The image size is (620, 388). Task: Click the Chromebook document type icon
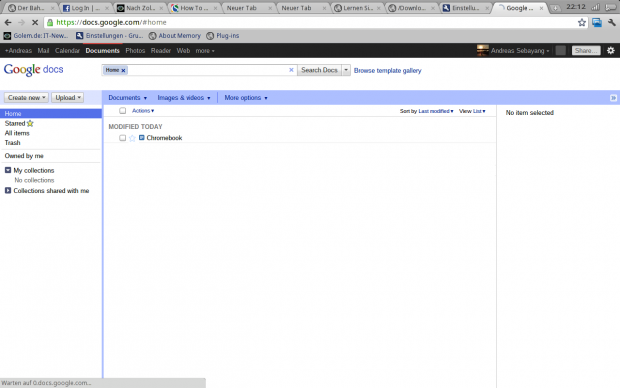click(142, 138)
